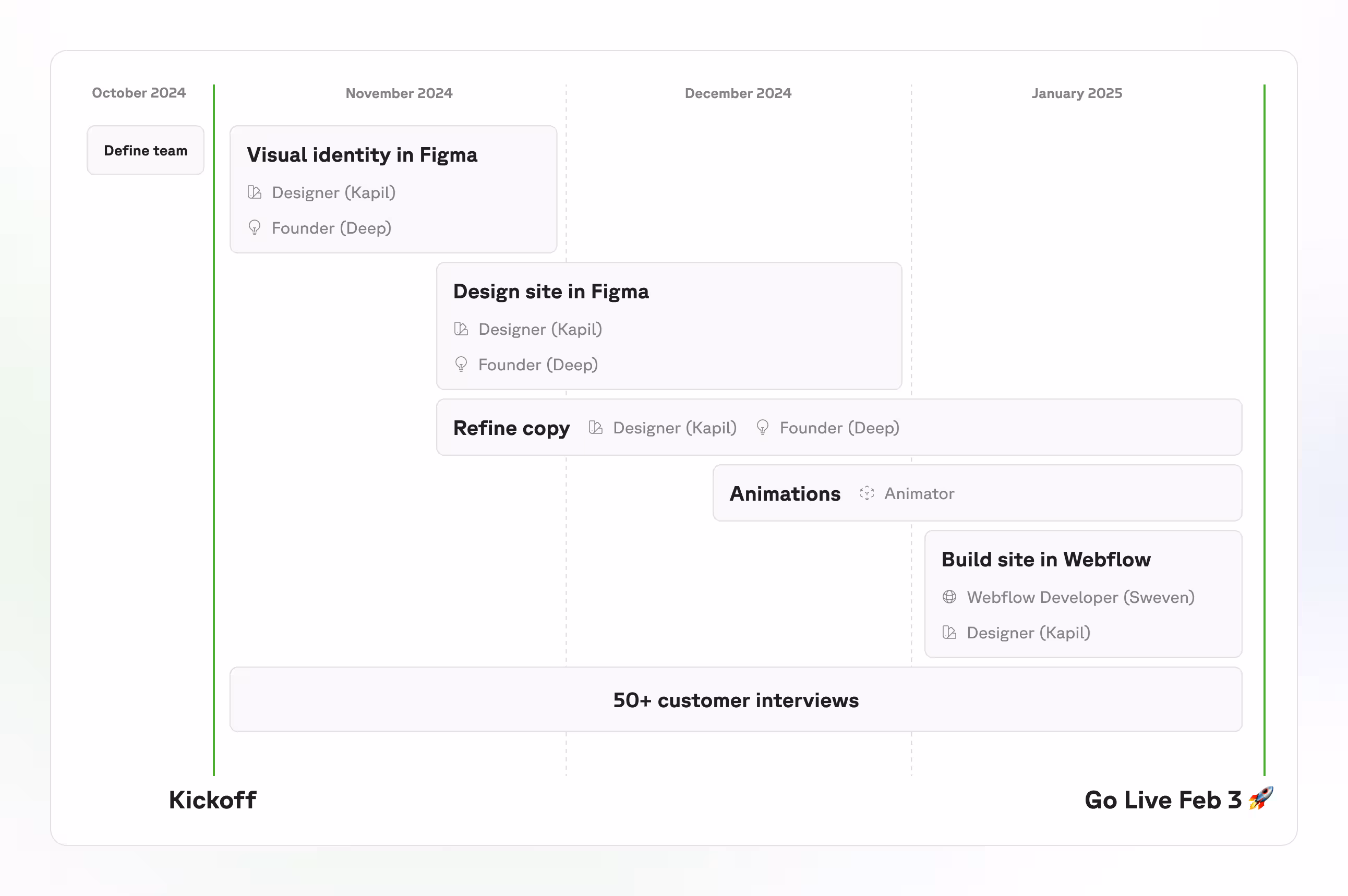Select the January 2025 month header
This screenshot has height=896, width=1348.
pos(1077,93)
